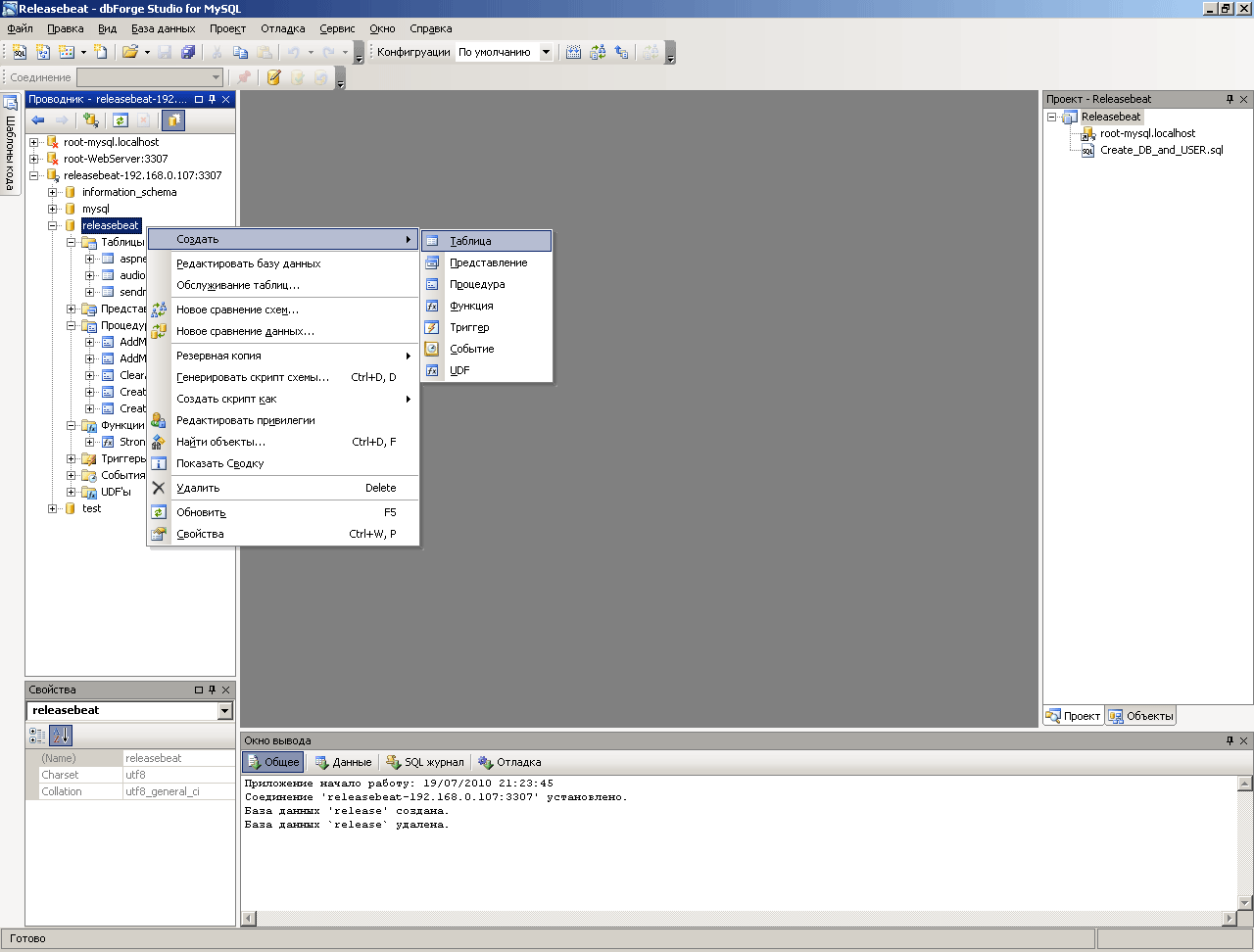The image size is (1254, 952).
Task: Expand the information_schema database node
Action: pos(53,192)
